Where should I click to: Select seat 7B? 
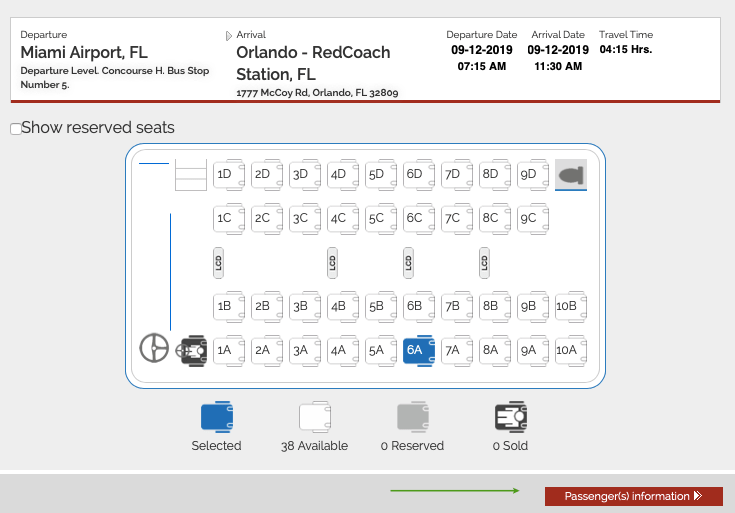(x=457, y=307)
